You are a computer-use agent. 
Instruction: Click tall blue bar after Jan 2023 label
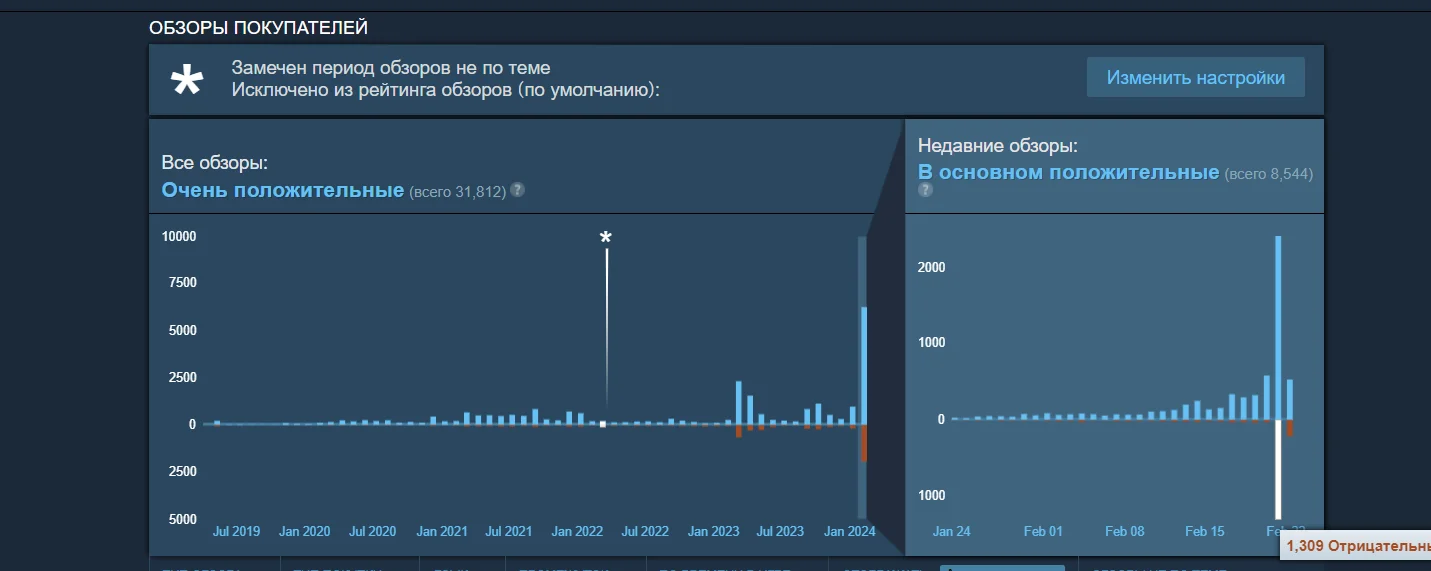[738, 402]
